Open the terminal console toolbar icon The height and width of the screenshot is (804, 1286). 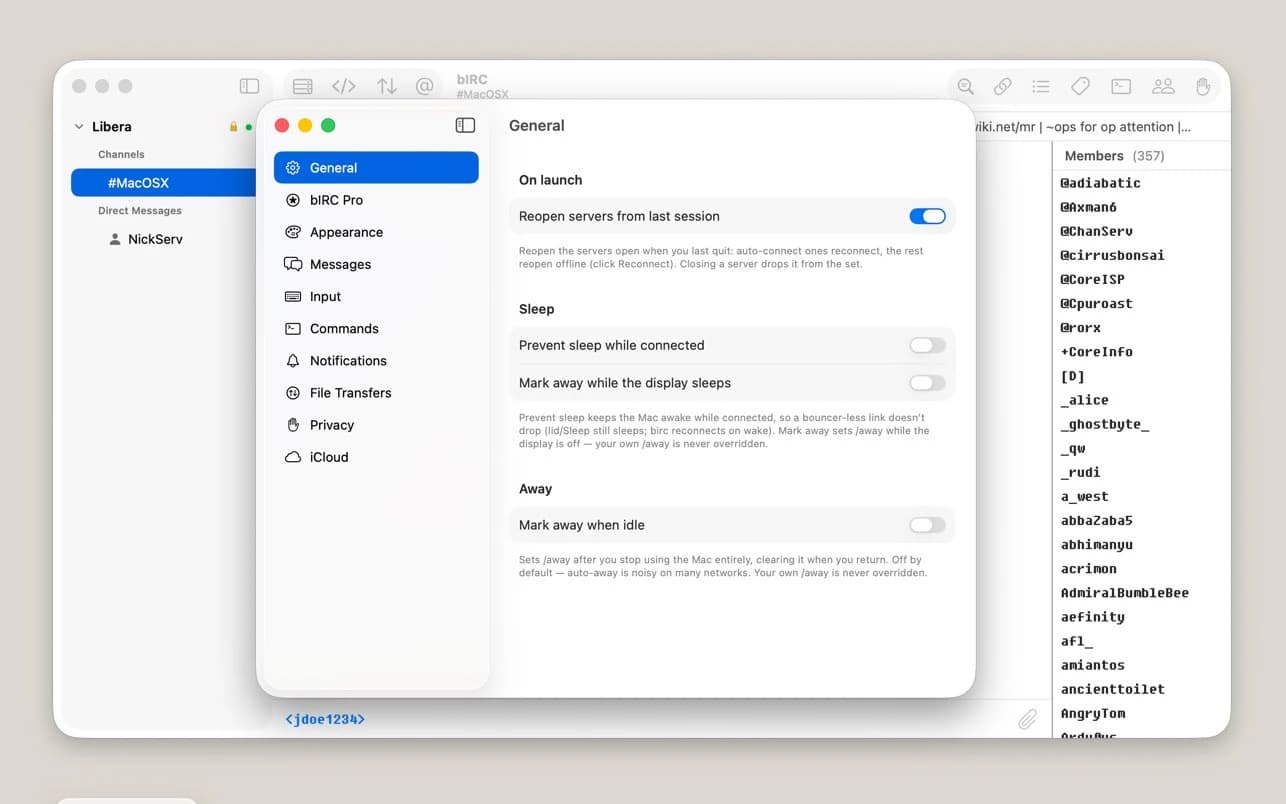(1121, 87)
